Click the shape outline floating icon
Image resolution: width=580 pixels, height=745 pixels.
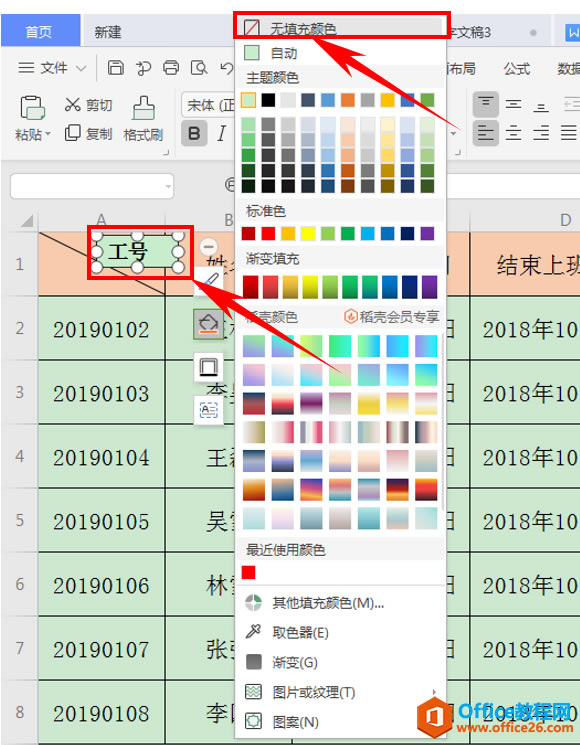click(x=209, y=367)
